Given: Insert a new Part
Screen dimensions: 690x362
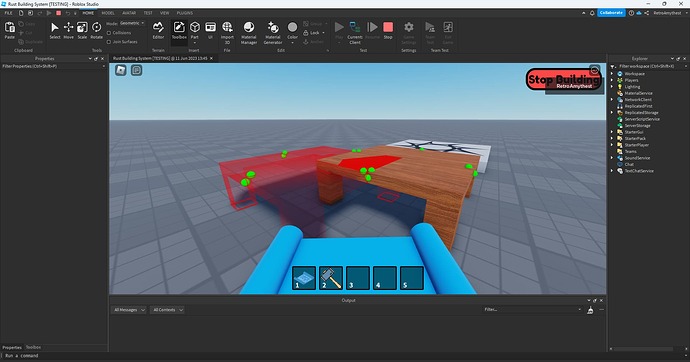Looking at the screenshot, I should click(195, 28).
